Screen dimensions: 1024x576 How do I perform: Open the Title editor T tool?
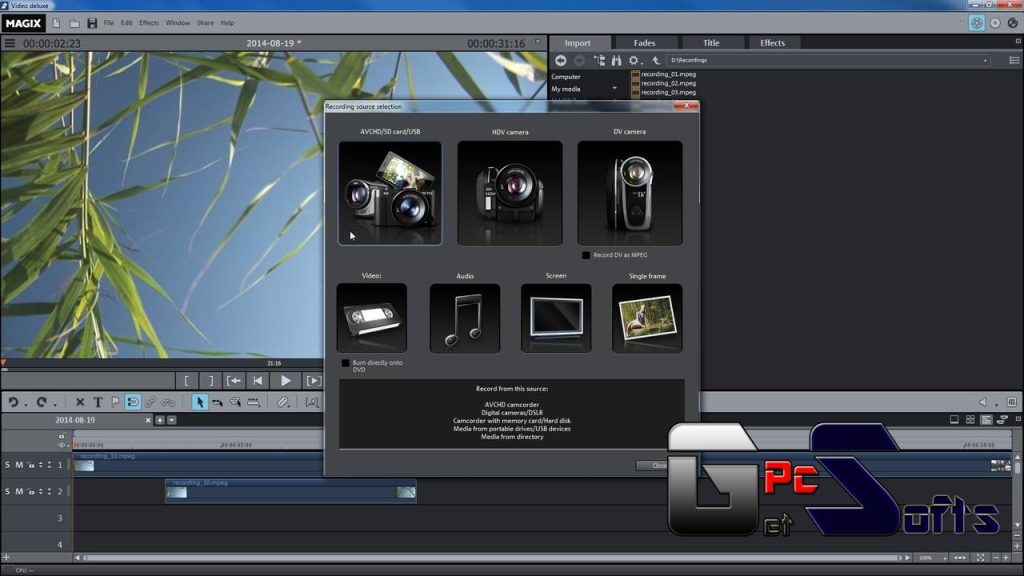pyautogui.click(x=98, y=402)
